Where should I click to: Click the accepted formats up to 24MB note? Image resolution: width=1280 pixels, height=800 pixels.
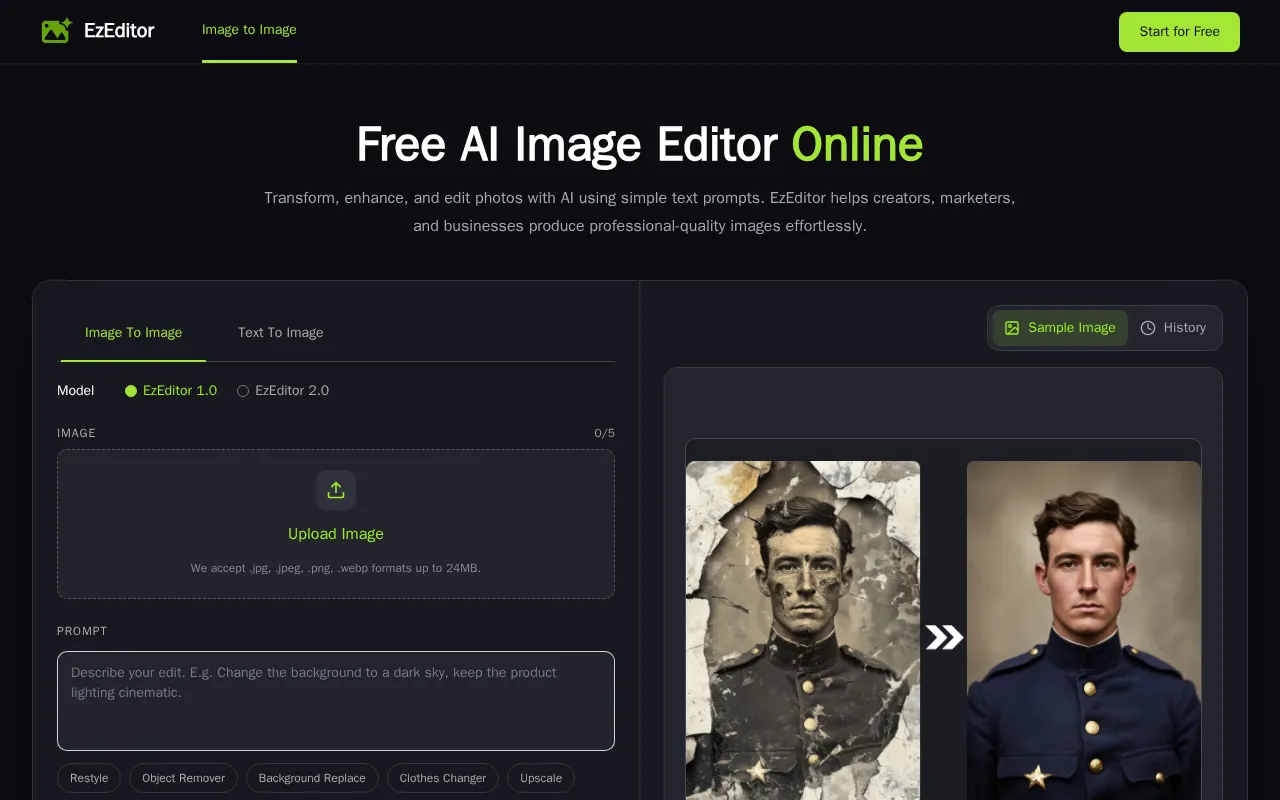[336, 568]
